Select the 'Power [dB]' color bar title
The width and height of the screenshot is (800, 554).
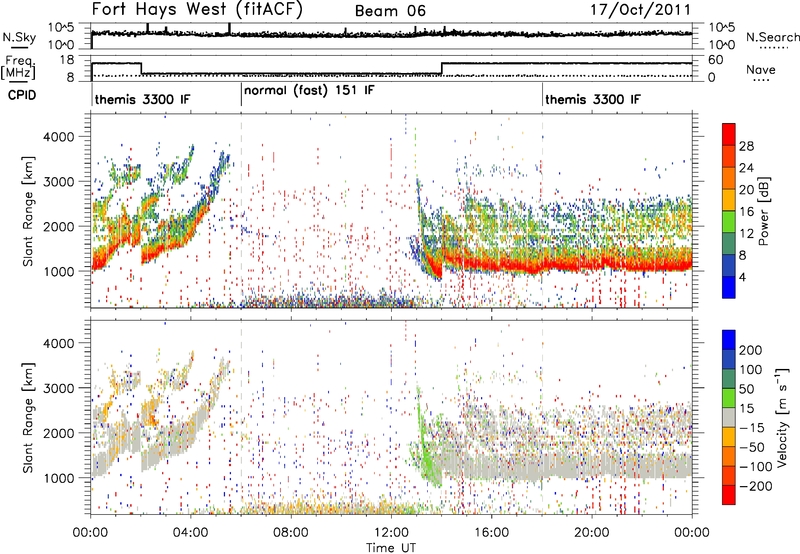[x=763, y=211]
